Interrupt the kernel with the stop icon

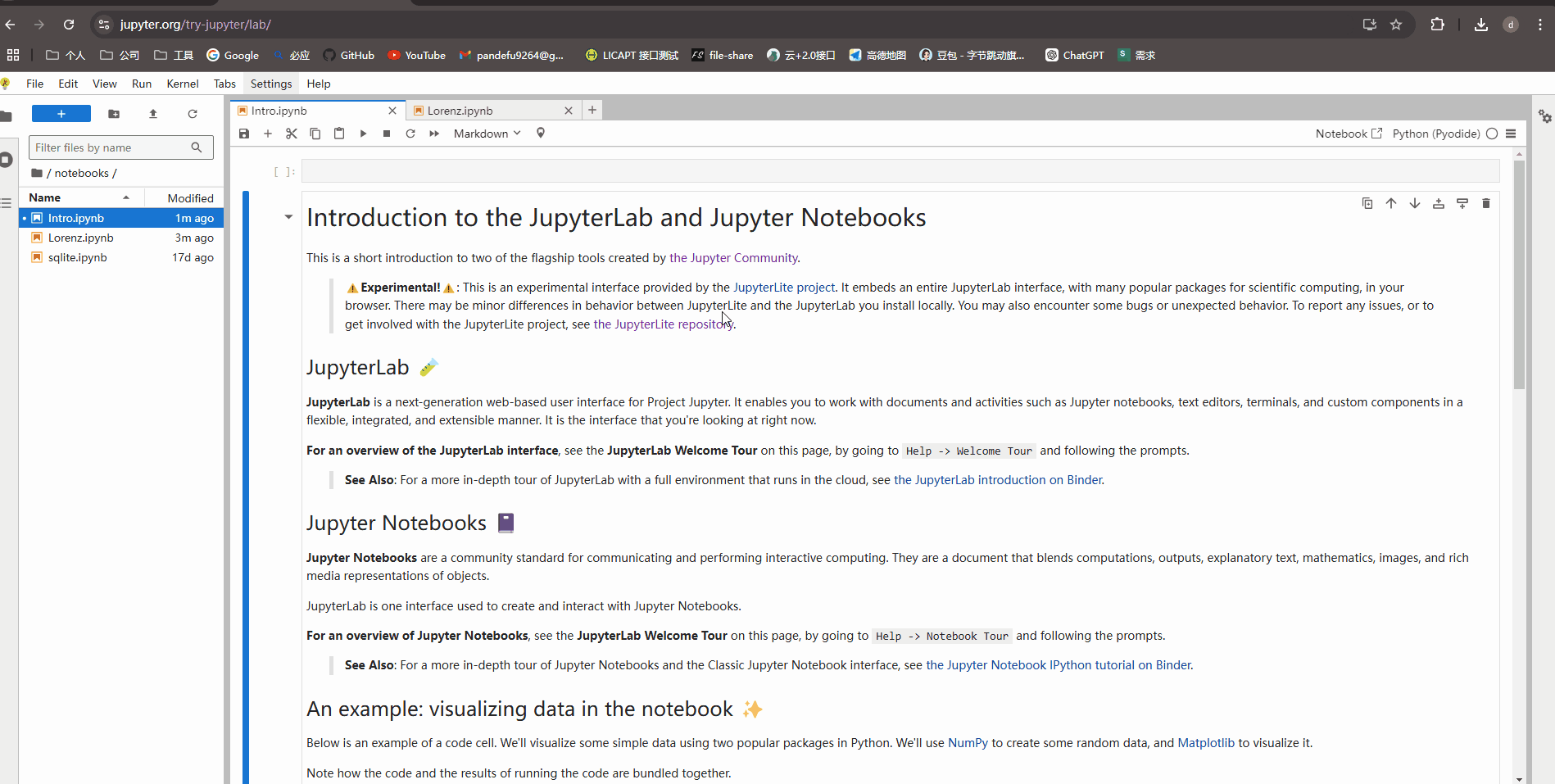click(387, 134)
